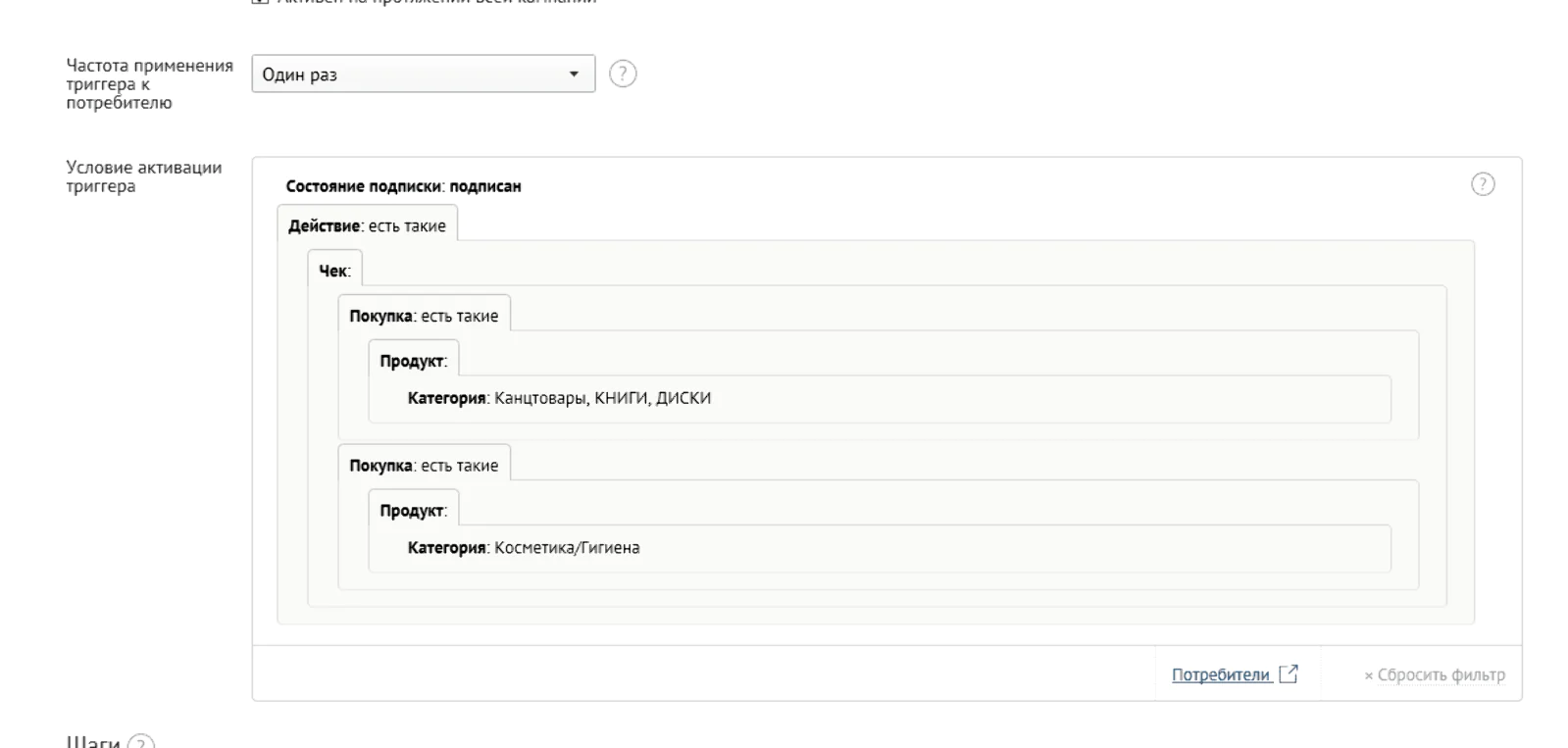This screenshot has width=1568, height=748.
Task: Click "Категория: Канцтовары, КНИГИ, ДИСКИ" row
Action: [880, 399]
